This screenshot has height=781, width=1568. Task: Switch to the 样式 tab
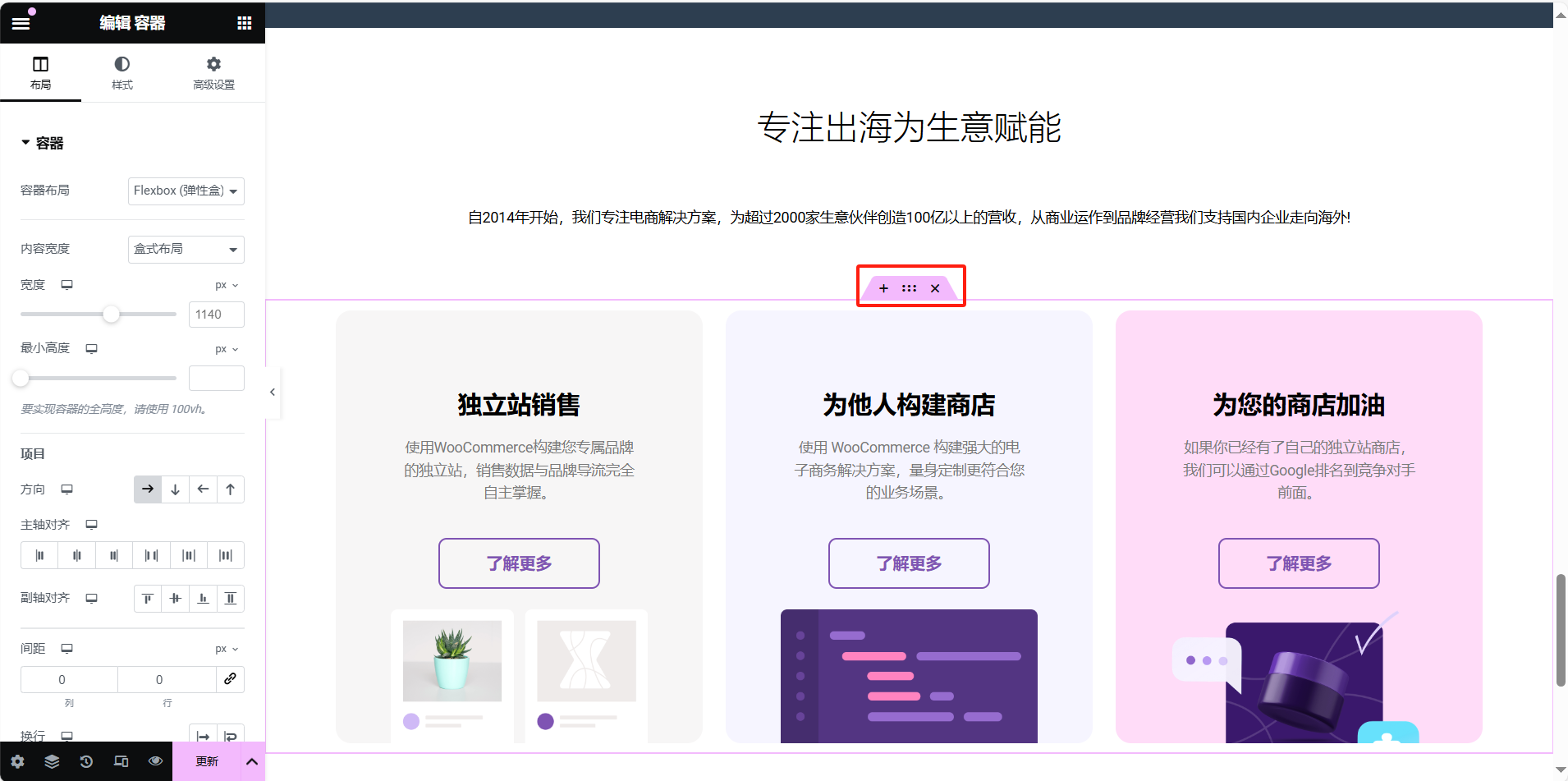click(121, 72)
